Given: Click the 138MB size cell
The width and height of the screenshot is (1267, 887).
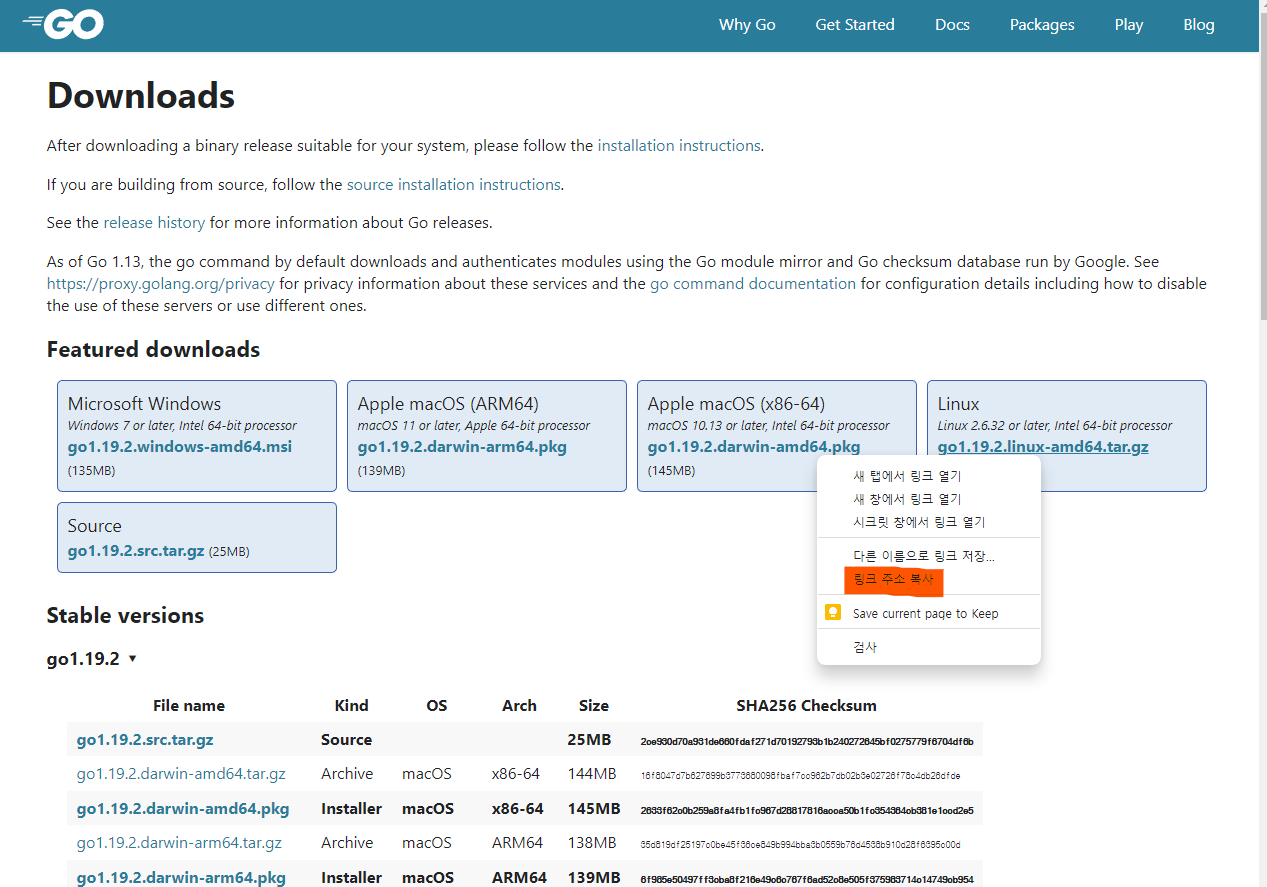Looking at the screenshot, I should pos(592,843).
